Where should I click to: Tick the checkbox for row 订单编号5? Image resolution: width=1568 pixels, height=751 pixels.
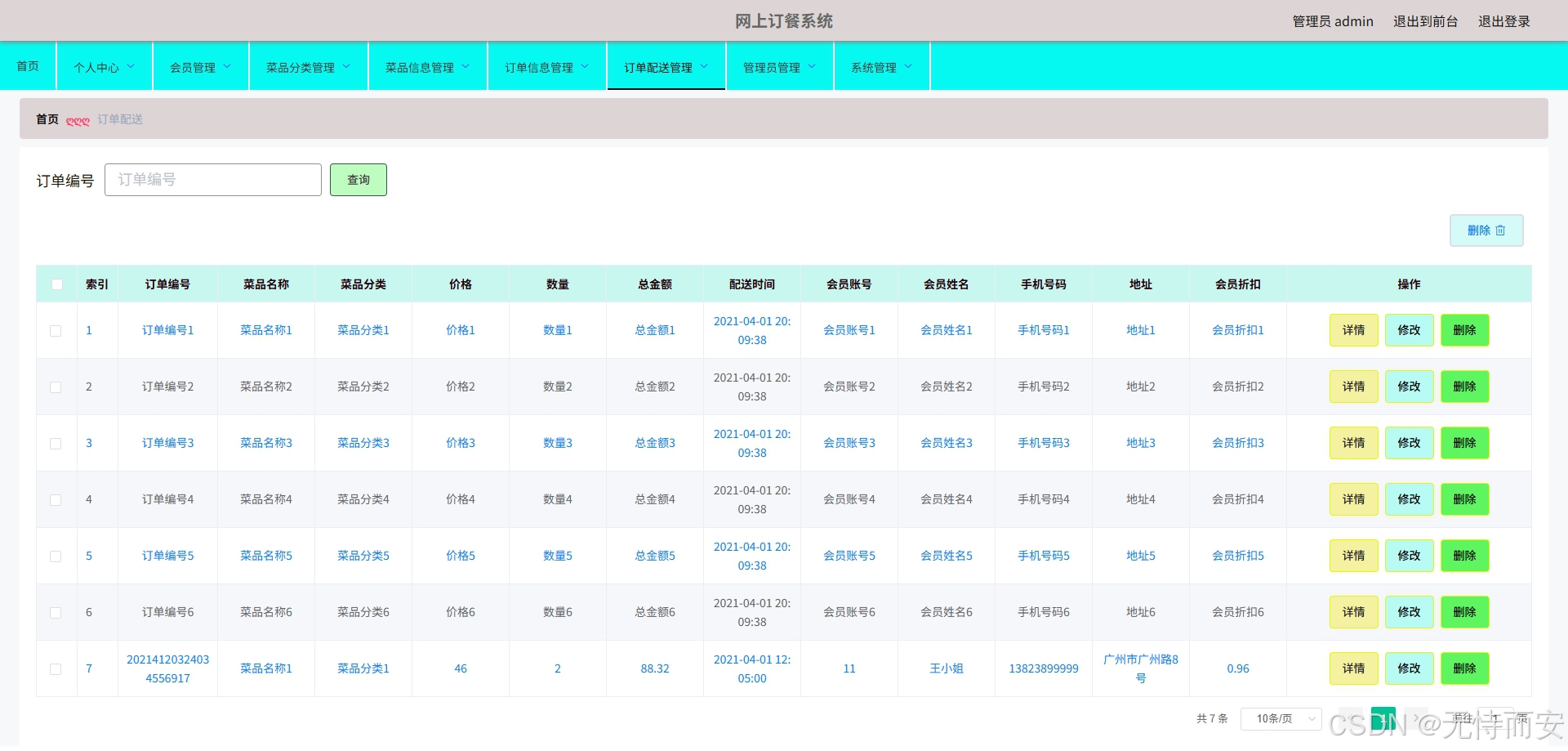[56, 557]
